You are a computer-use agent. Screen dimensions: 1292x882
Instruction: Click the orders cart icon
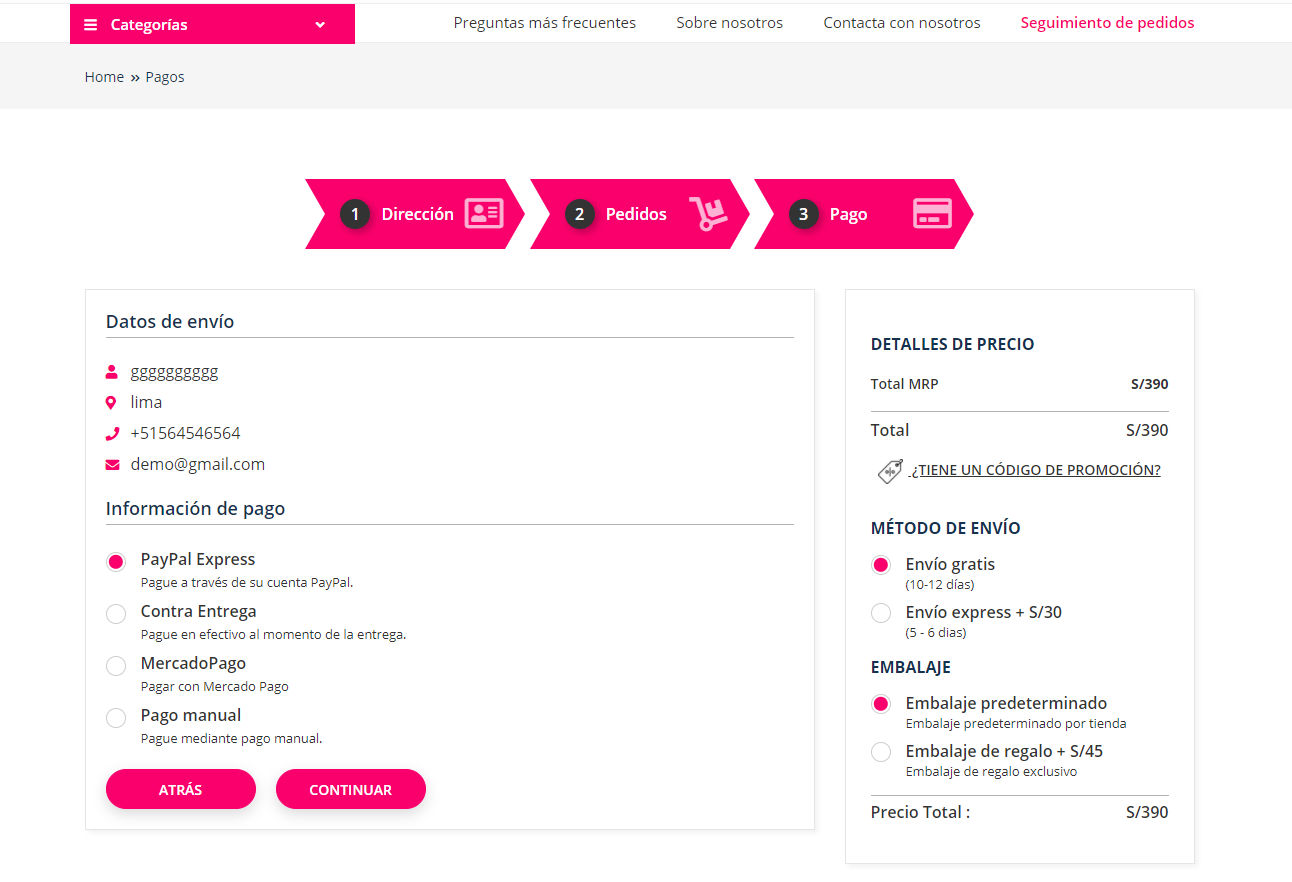click(x=708, y=213)
